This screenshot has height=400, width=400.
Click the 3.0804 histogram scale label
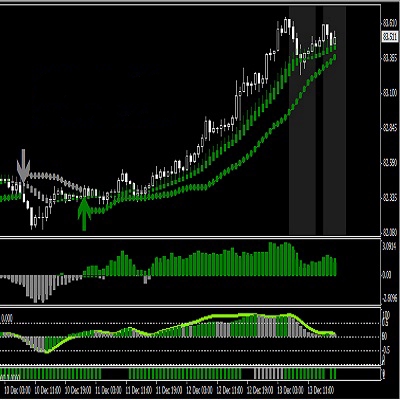point(389,247)
